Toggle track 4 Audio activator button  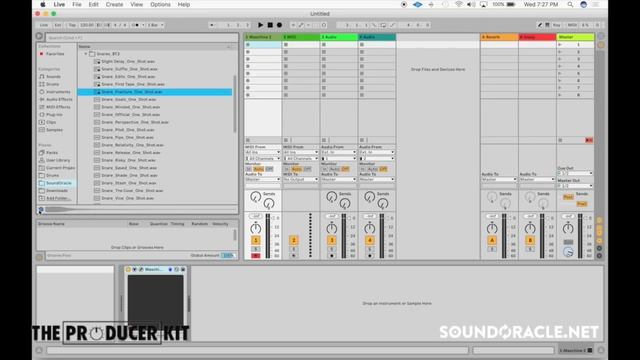pyautogui.click(x=369, y=240)
